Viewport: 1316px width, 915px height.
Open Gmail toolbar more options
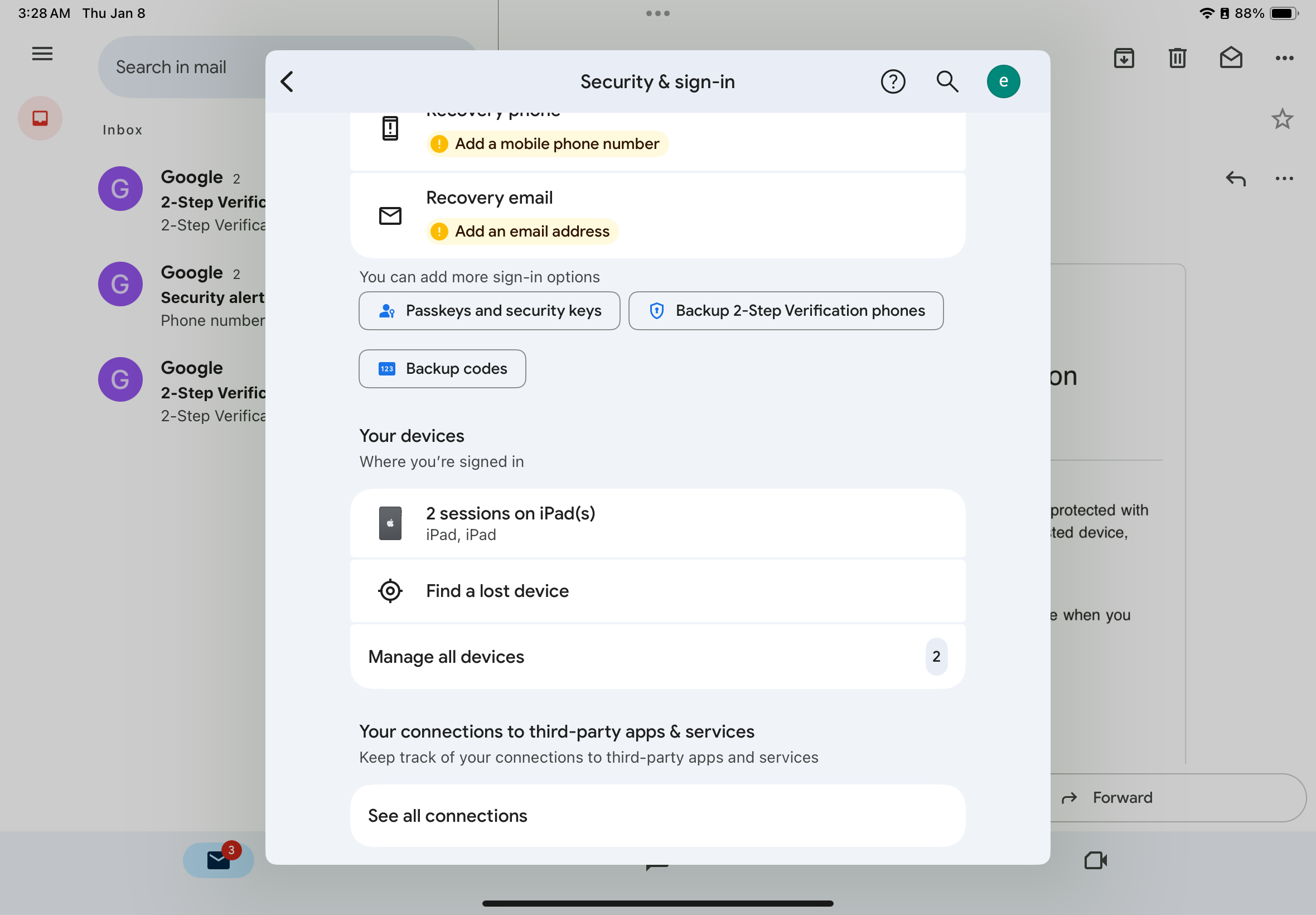click(x=1284, y=58)
